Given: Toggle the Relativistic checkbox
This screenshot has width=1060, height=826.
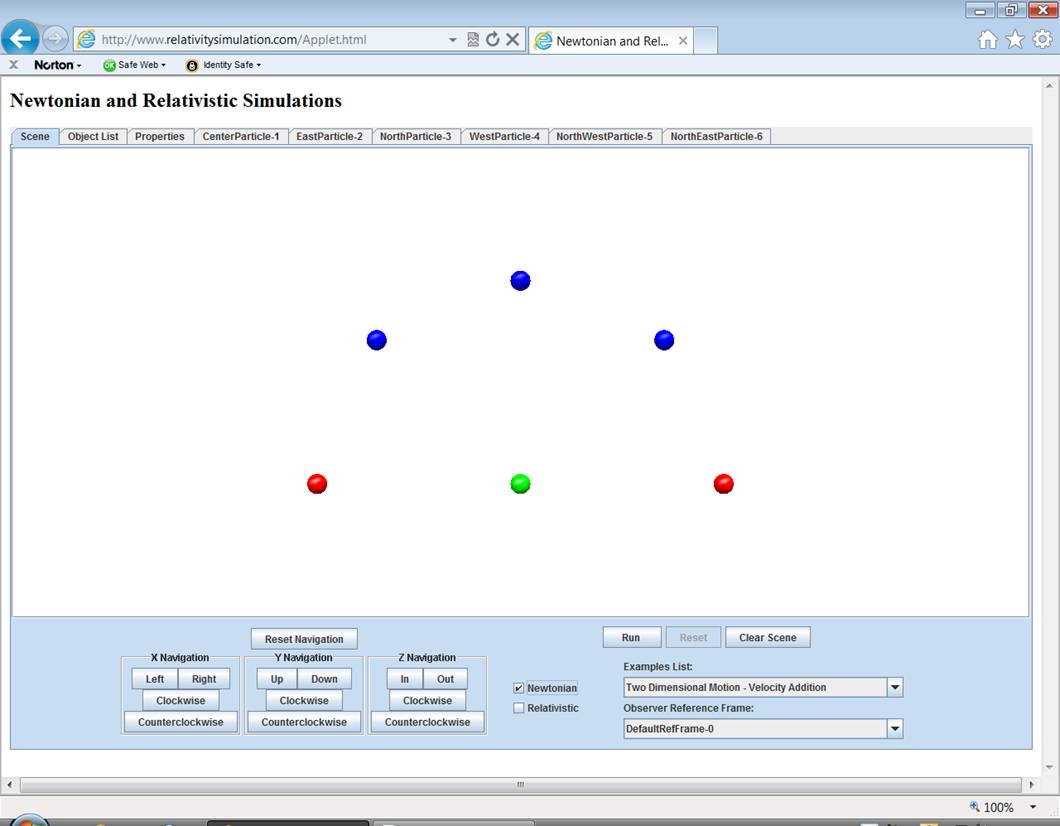Looking at the screenshot, I should pos(519,708).
